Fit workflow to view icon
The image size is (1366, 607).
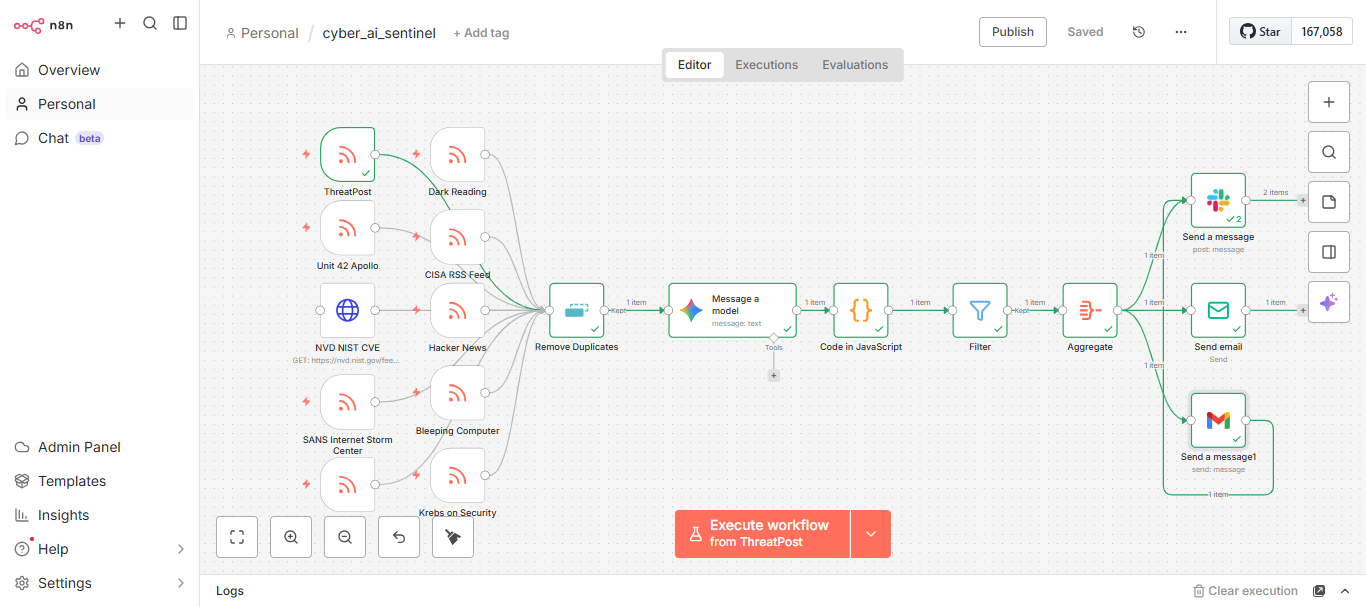click(237, 537)
